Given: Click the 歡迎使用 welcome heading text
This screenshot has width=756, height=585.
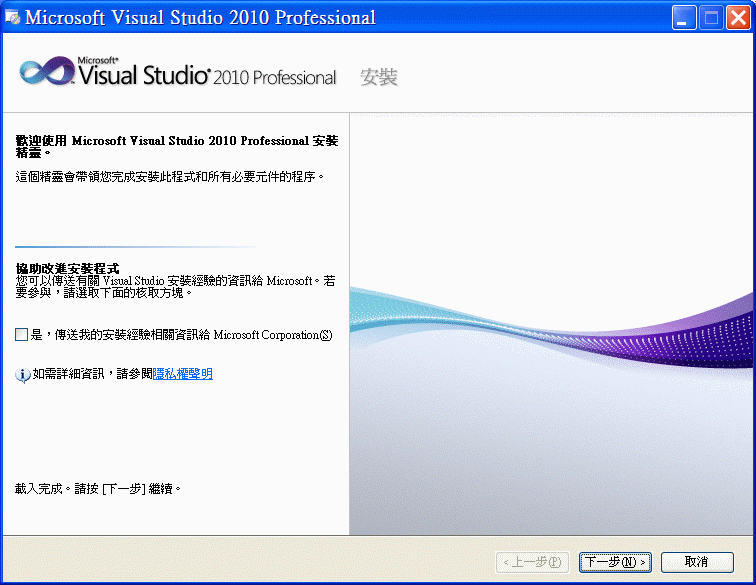Looking at the screenshot, I should point(177,147).
